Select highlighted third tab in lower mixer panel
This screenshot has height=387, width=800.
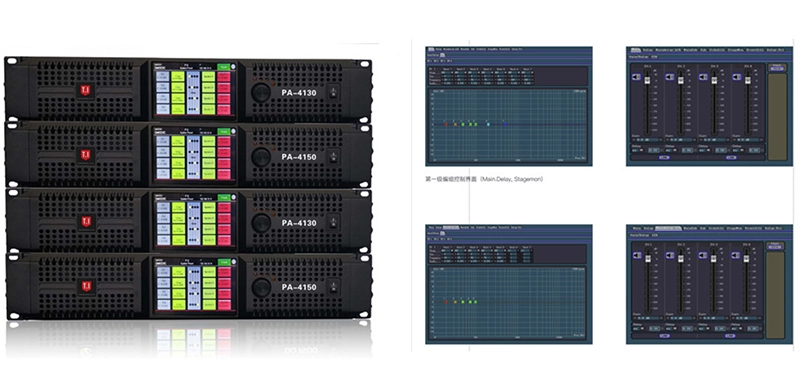pyautogui.click(x=668, y=228)
